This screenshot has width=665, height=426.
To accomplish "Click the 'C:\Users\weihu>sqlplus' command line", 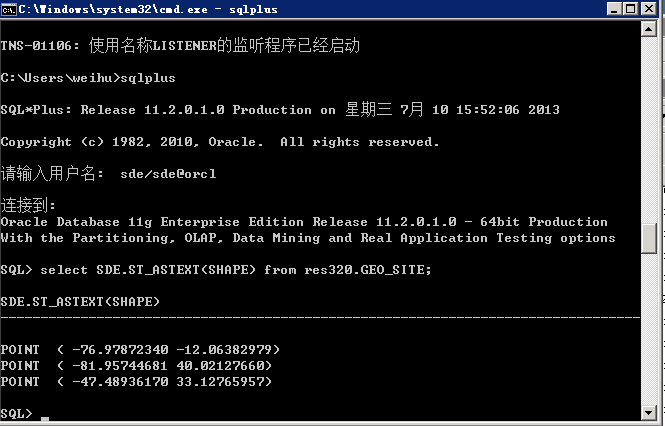I will click(x=88, y=78).
